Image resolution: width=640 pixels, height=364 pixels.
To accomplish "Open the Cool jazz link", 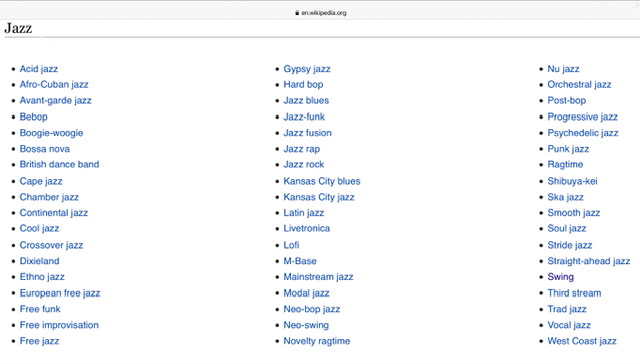I will coord(39,229).
